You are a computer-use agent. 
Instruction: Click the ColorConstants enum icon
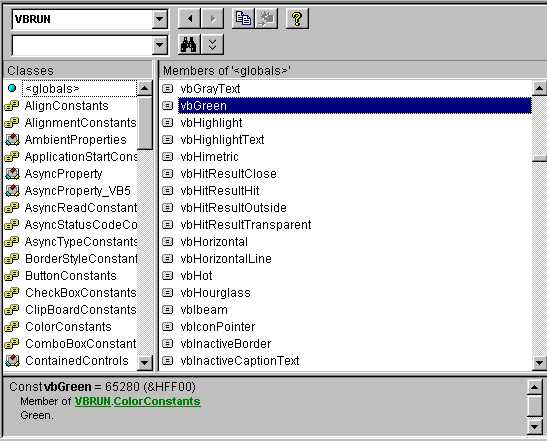pyautogui.click(x=12, y=327)
